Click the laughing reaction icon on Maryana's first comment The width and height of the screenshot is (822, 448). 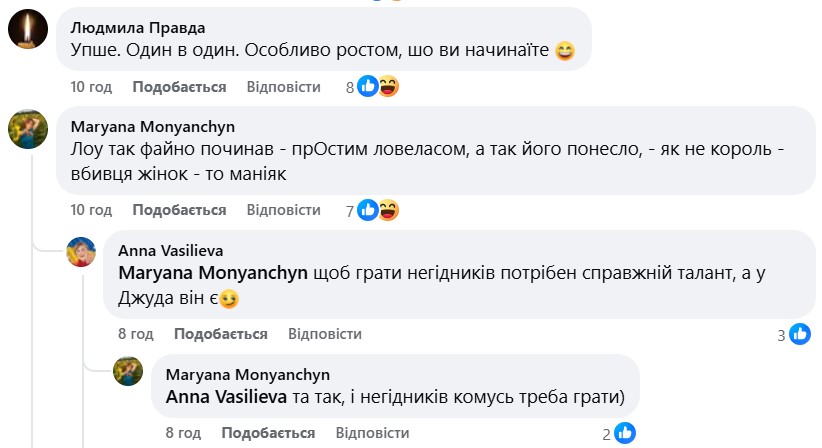click(388, 210)
